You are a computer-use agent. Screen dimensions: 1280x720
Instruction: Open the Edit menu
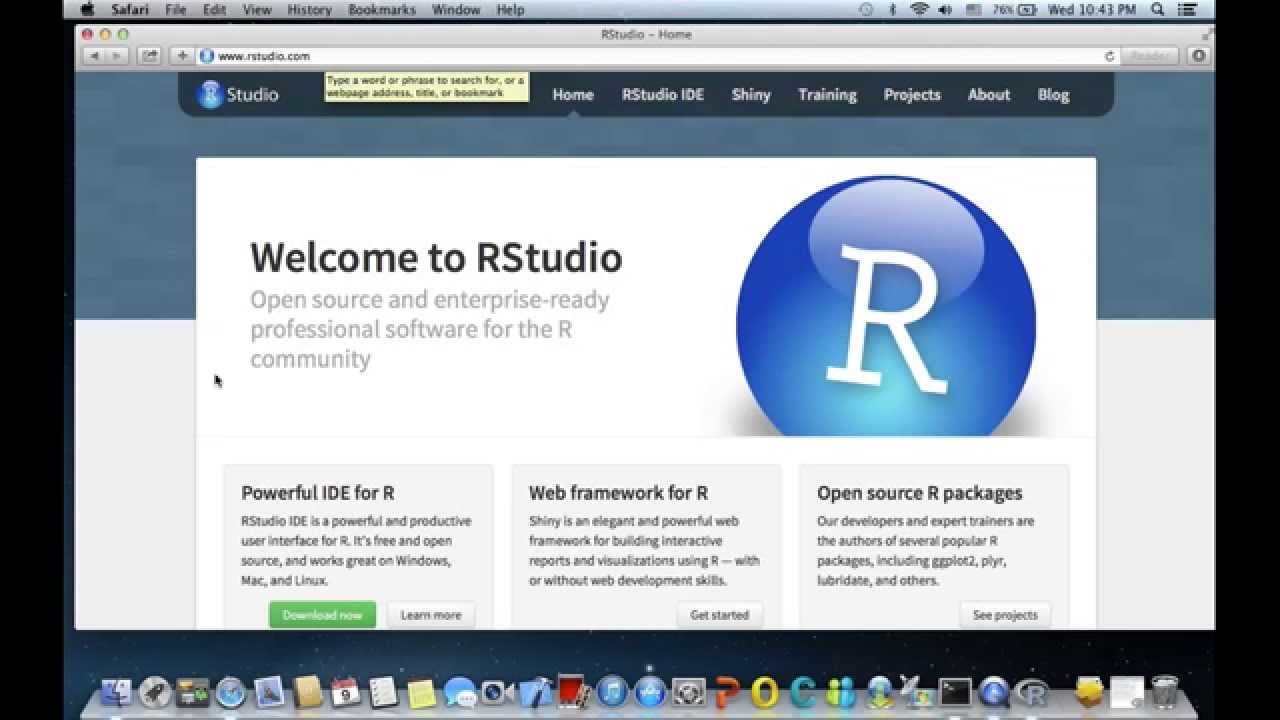pos(214,9)
